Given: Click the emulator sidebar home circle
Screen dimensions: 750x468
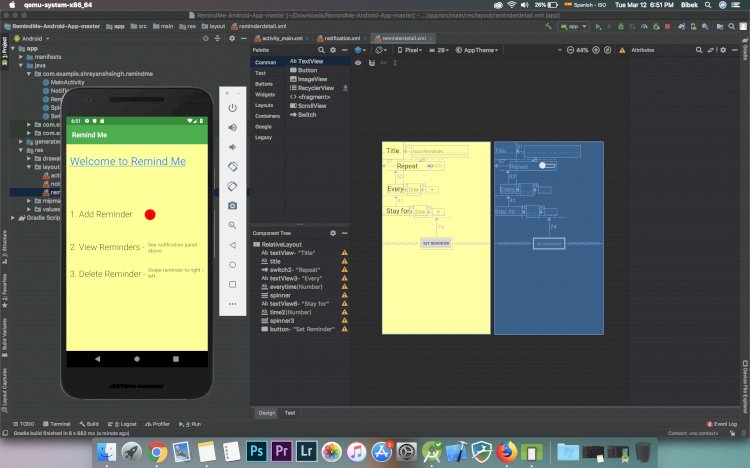Looking at the screenshot, I should pyautogui.click(x=232, y=265).
